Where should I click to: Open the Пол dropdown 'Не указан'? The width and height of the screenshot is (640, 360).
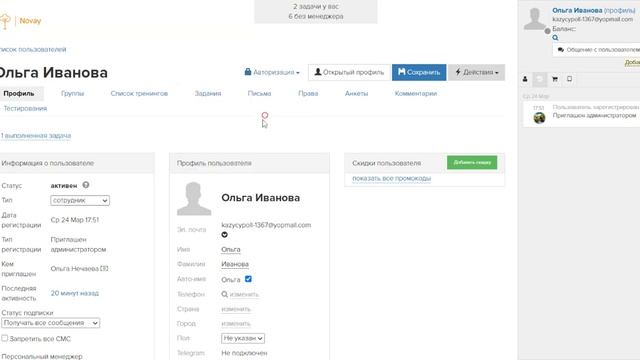click(x=243, y=338)
